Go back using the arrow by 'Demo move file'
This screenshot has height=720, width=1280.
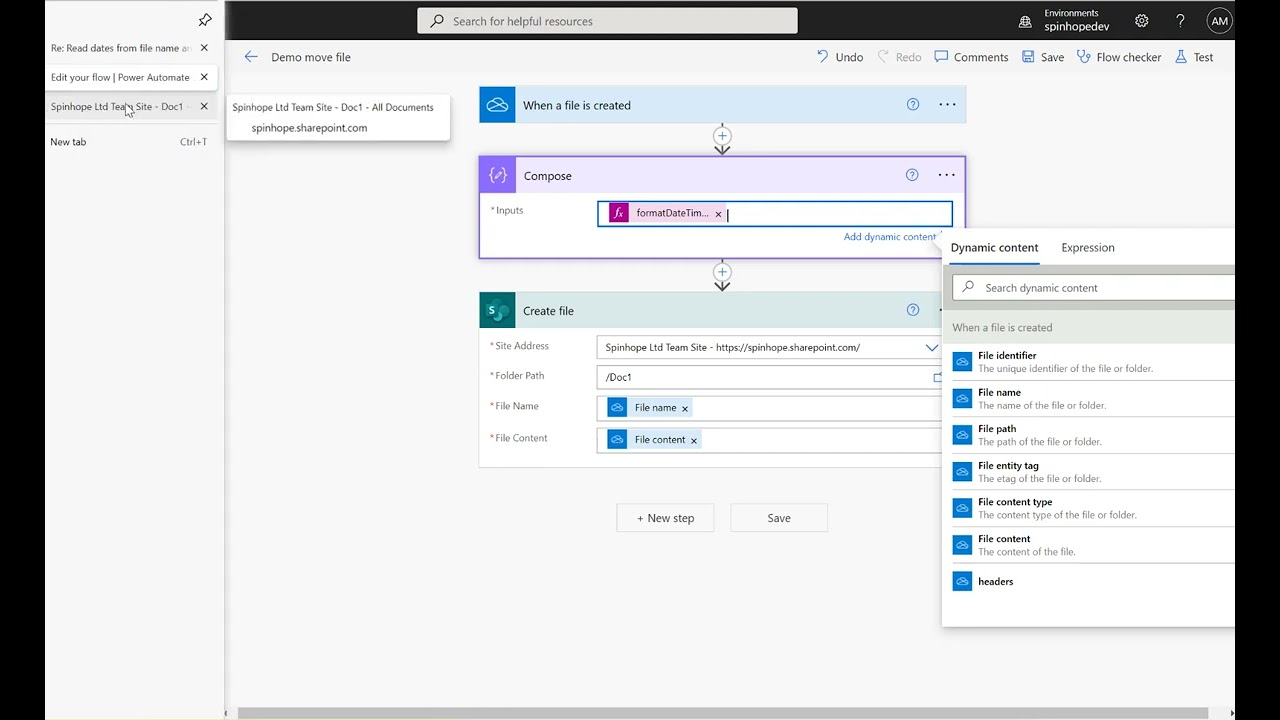tap(251, 57)
